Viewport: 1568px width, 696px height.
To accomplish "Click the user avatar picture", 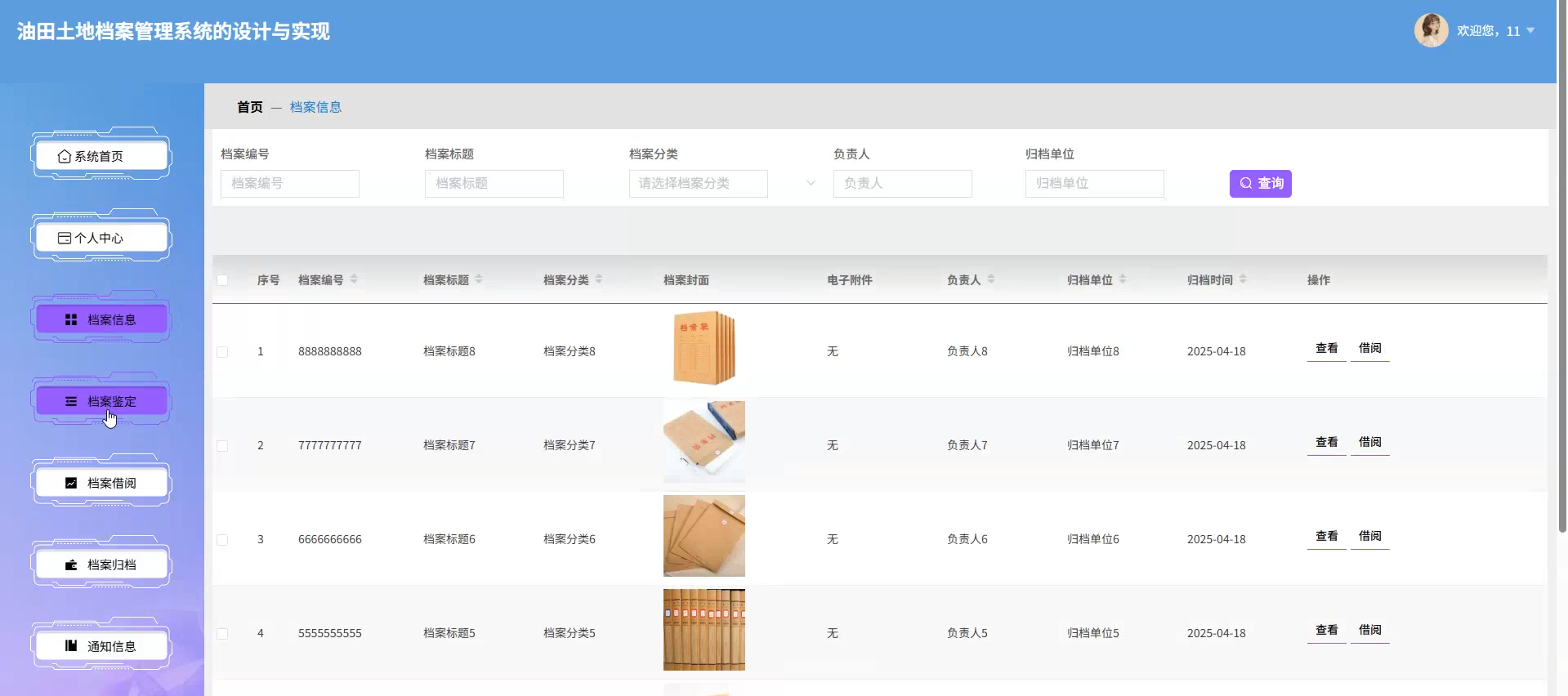I will [x=1431, y=30].
